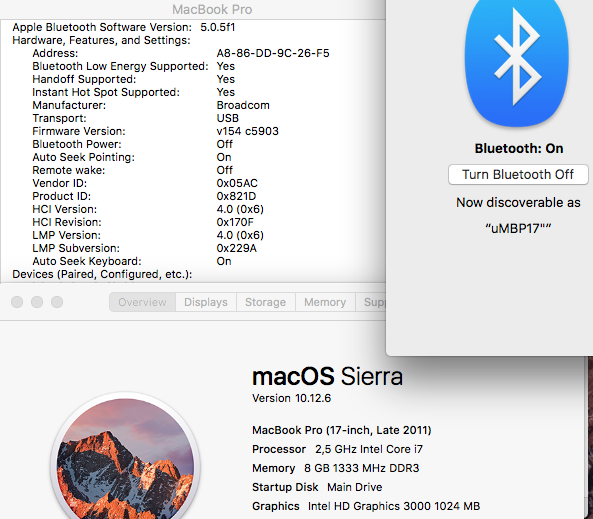Viewport: 593px width, 519px height.
Task: Click the discoverable name uMBP17 text
Action: (x=518, y=228)
